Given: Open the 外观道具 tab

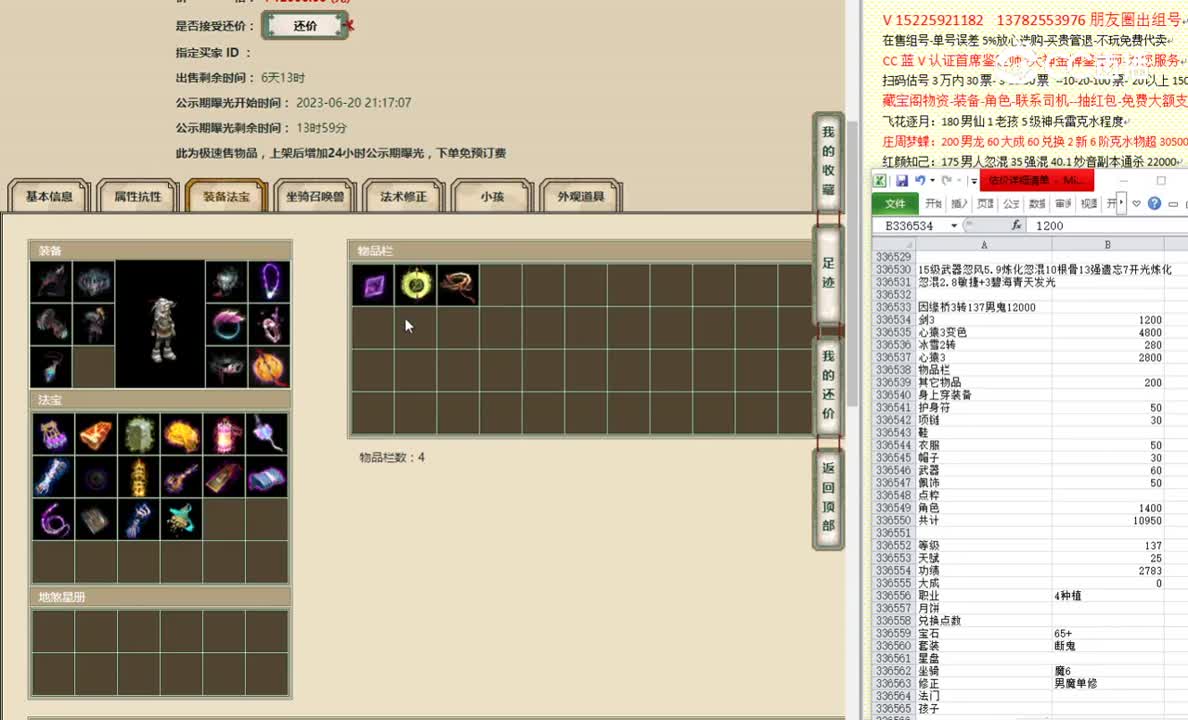Looking at the screenshot, I should 580,196.
